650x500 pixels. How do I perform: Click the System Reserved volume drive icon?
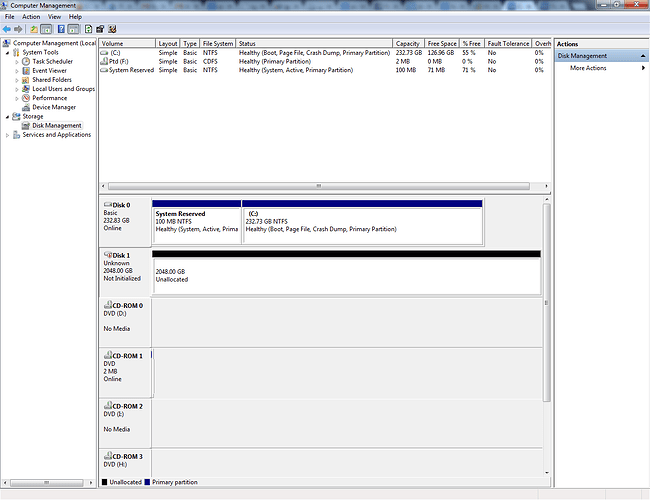coord(104,70)
